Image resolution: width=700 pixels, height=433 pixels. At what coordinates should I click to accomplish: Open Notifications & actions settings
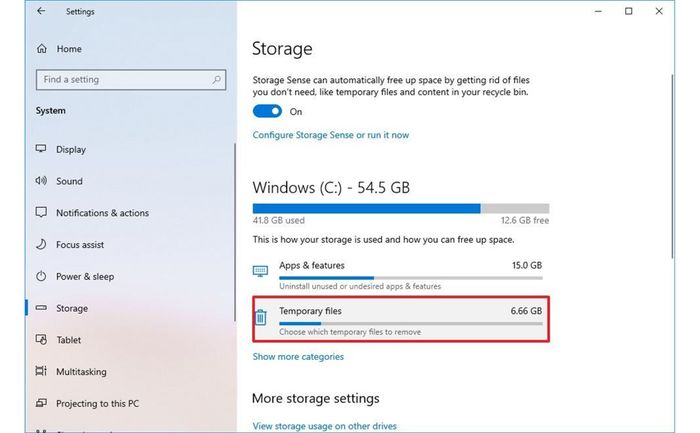coord(102,213)
